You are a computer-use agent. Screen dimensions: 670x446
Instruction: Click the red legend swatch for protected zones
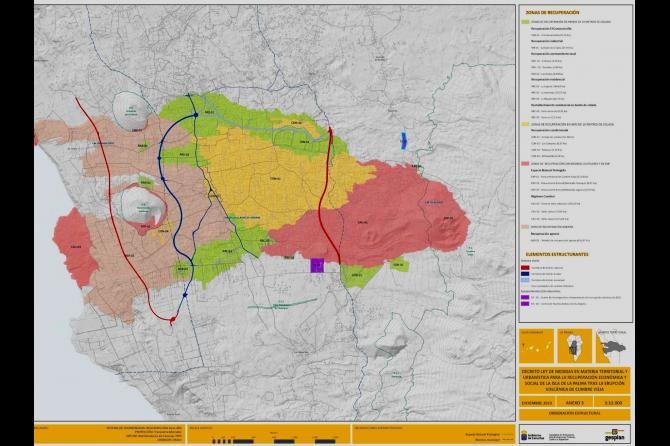(x=523, y=165)
